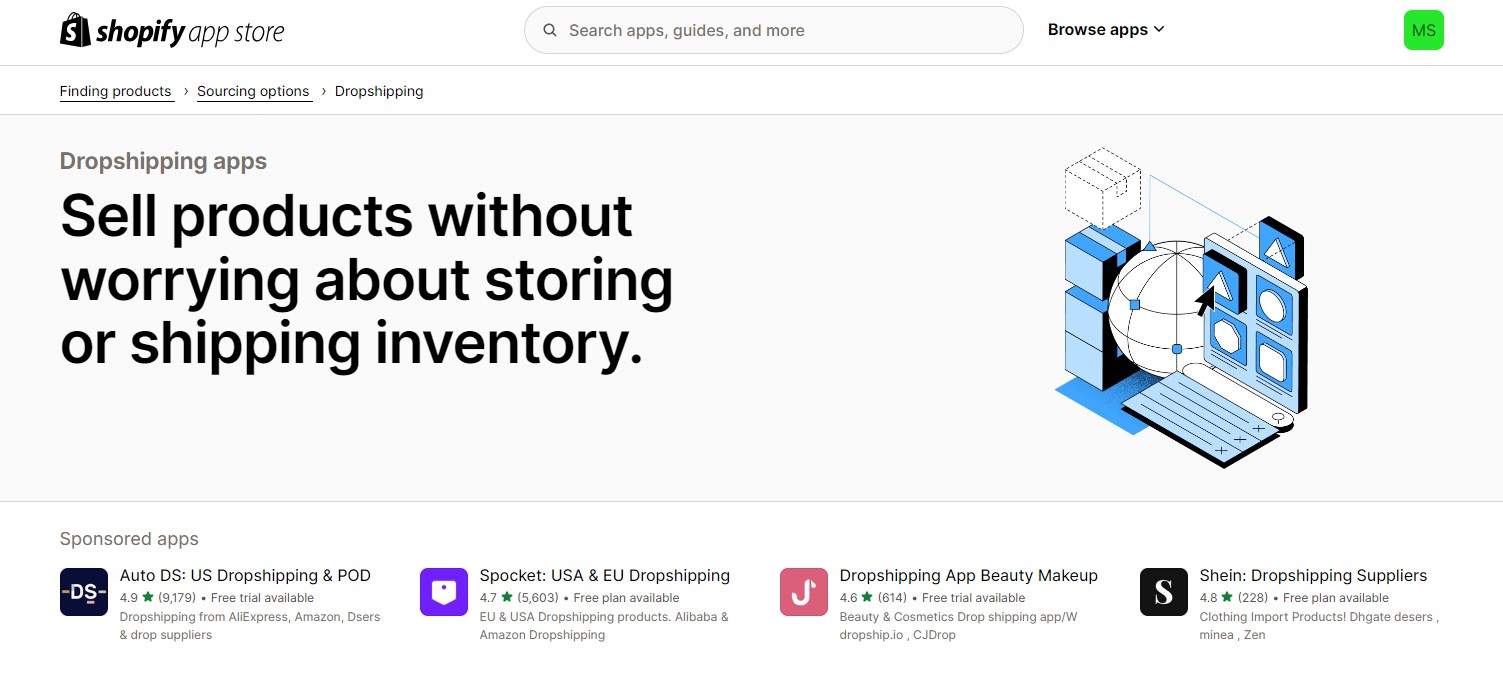Click the Shein 4.8 rating (228)
Viewport: 1503px width, 696px height.
click(x=1234, y=598)
